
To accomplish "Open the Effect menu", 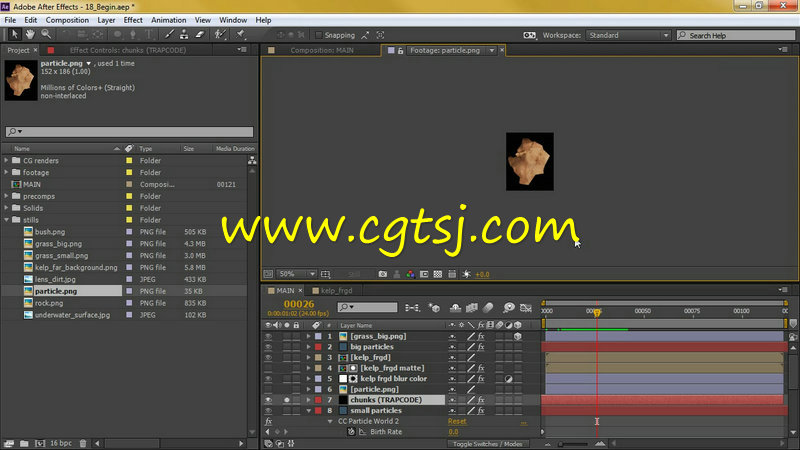I will tap(133, 20).
